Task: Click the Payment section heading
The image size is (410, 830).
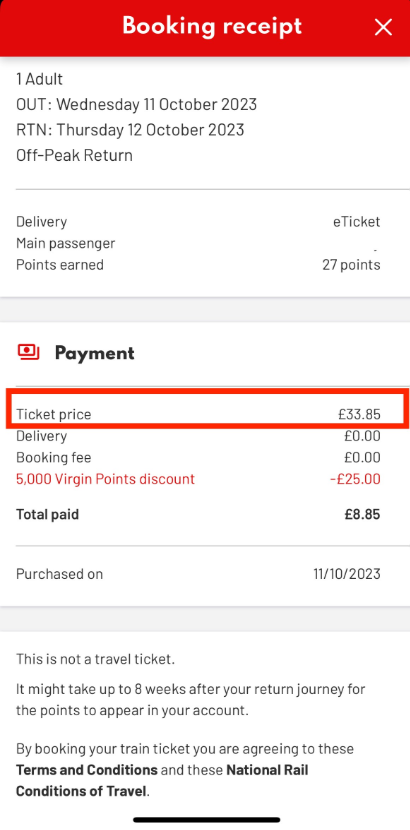Action: (x=95, y=353)
